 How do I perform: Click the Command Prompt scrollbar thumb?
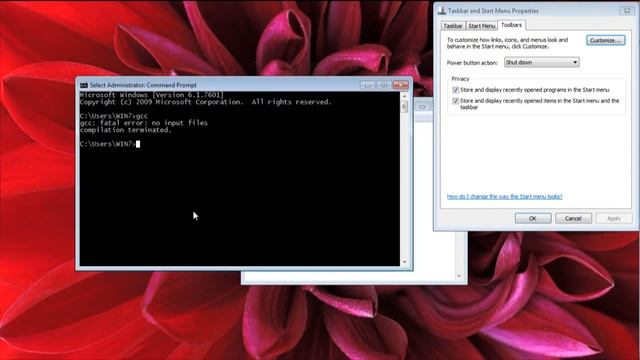pyautogui.click(x=404, y=107)
